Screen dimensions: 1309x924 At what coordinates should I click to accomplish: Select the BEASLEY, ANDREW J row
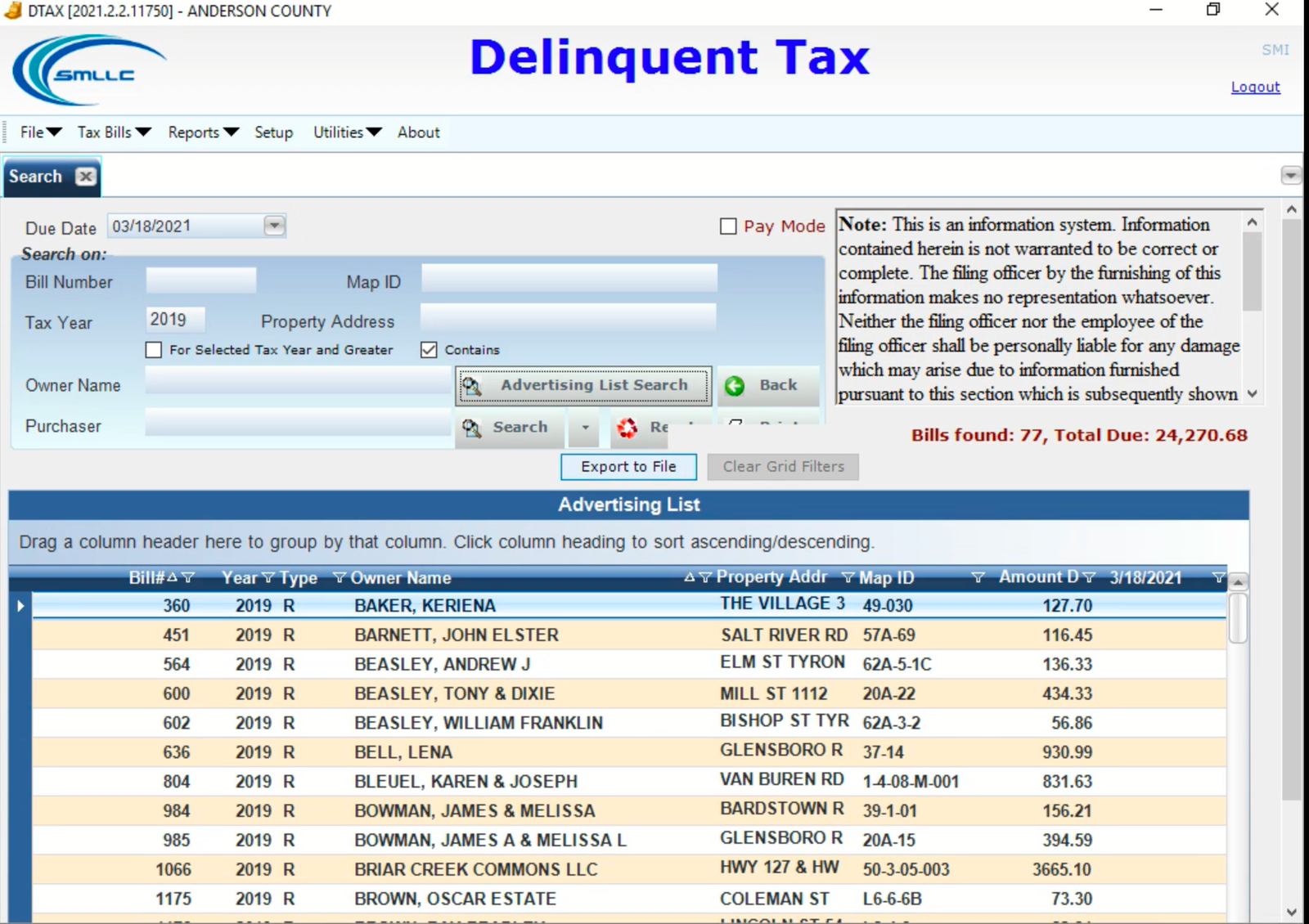tap(629, 665)
